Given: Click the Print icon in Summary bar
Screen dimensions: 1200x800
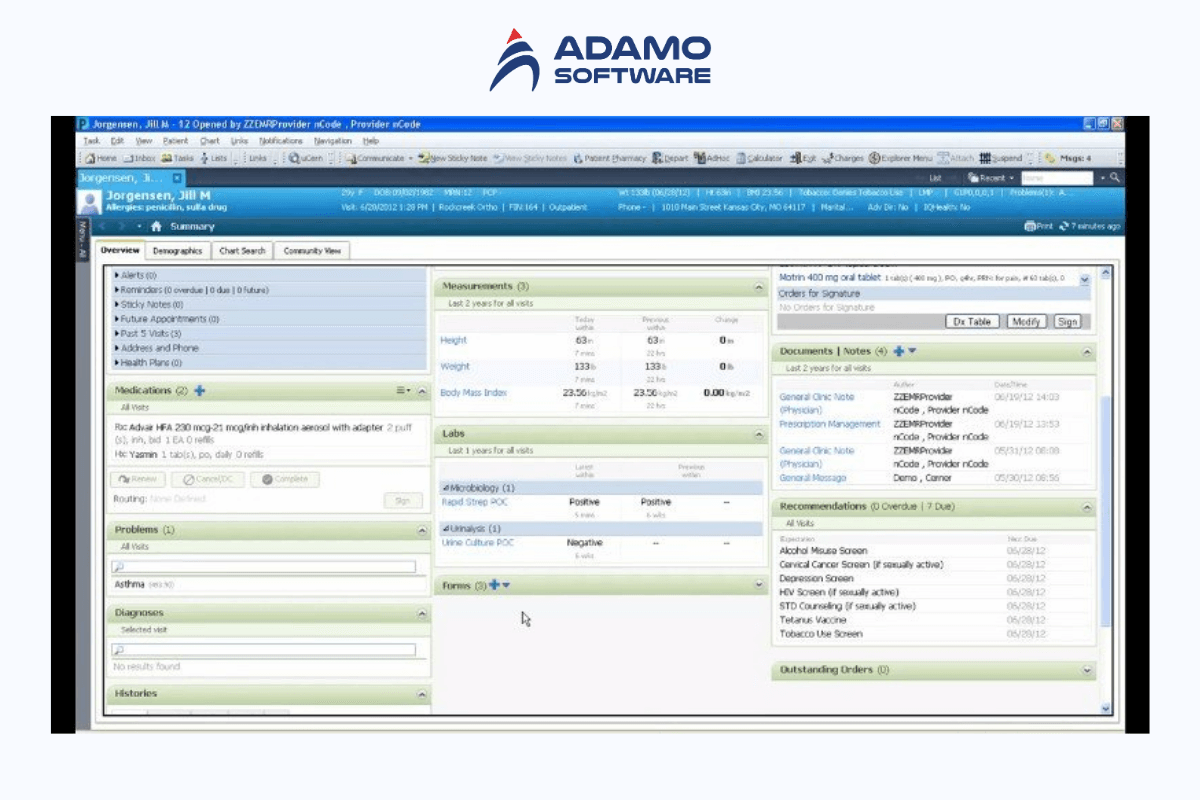Looking at the screenshot, I should [x=1038, y=226].
